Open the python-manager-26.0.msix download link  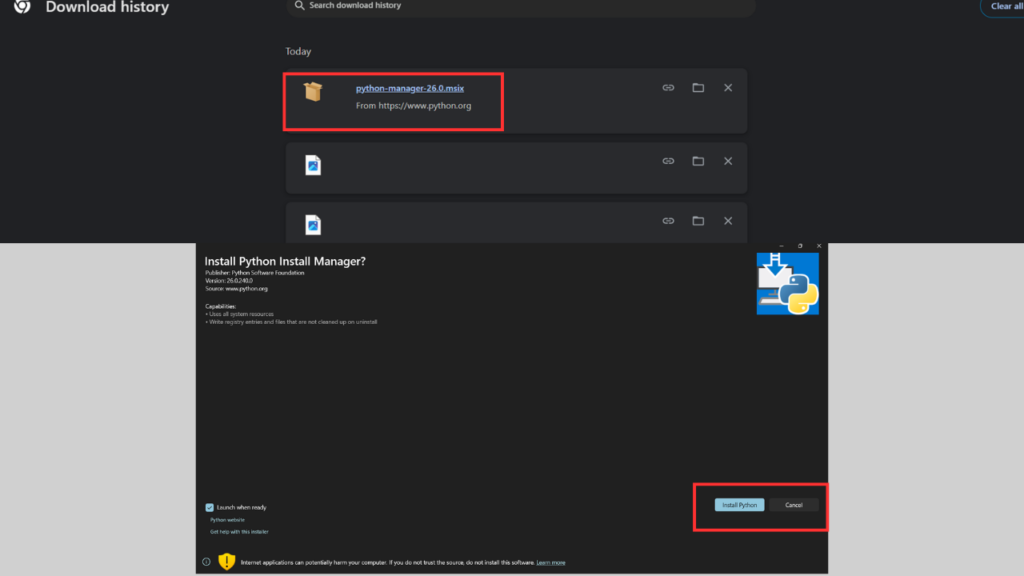(x=409, y=88)
